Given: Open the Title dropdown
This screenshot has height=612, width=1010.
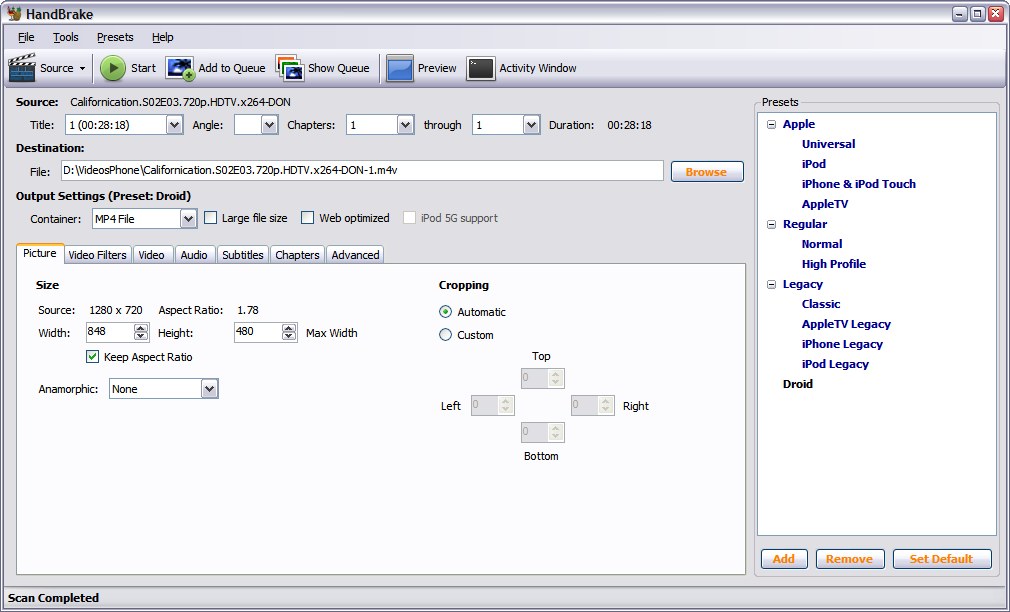Looking at the screenshot, I should tap(174, 125).
